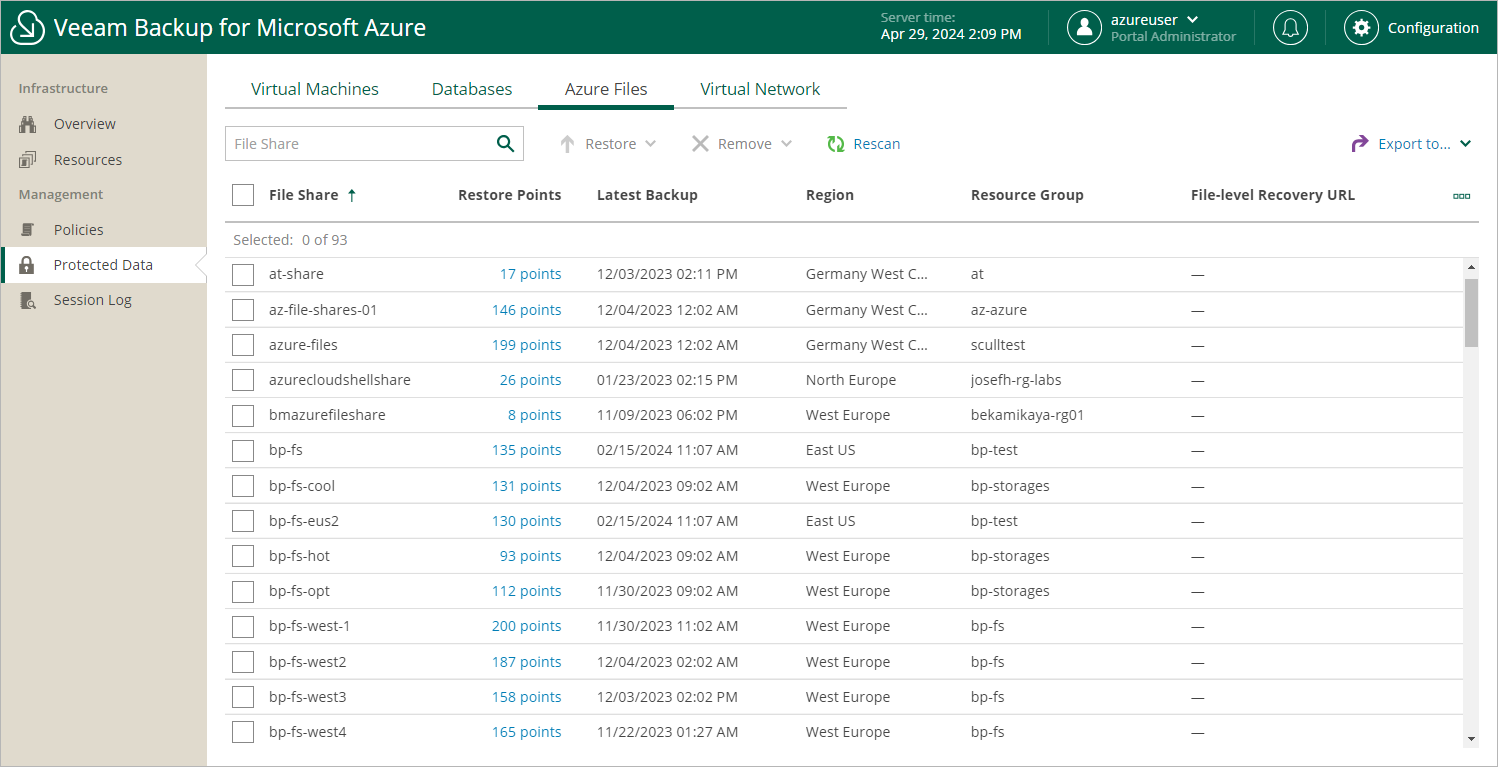The image size is (1498, 767).
Task: Click the Session Log icon
Action: [x=28, y=300]
